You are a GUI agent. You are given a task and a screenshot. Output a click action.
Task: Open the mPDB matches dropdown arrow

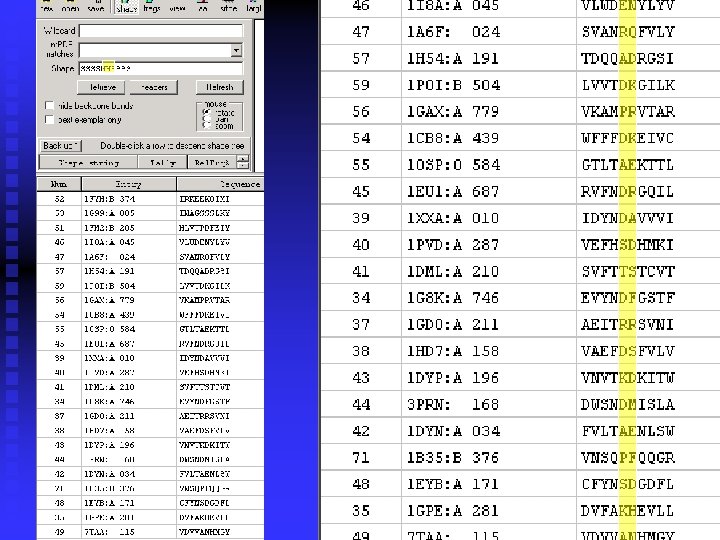pyautogui.click(x=236, y=50)
